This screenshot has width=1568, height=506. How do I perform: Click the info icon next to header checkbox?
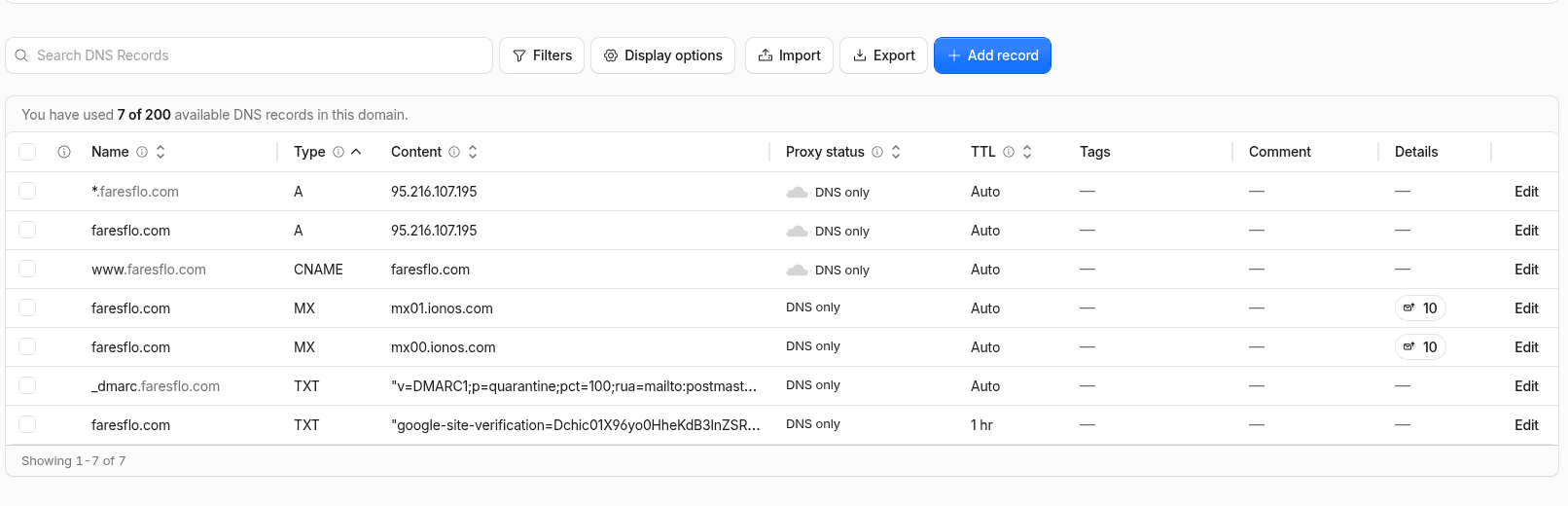click(64, 152)
